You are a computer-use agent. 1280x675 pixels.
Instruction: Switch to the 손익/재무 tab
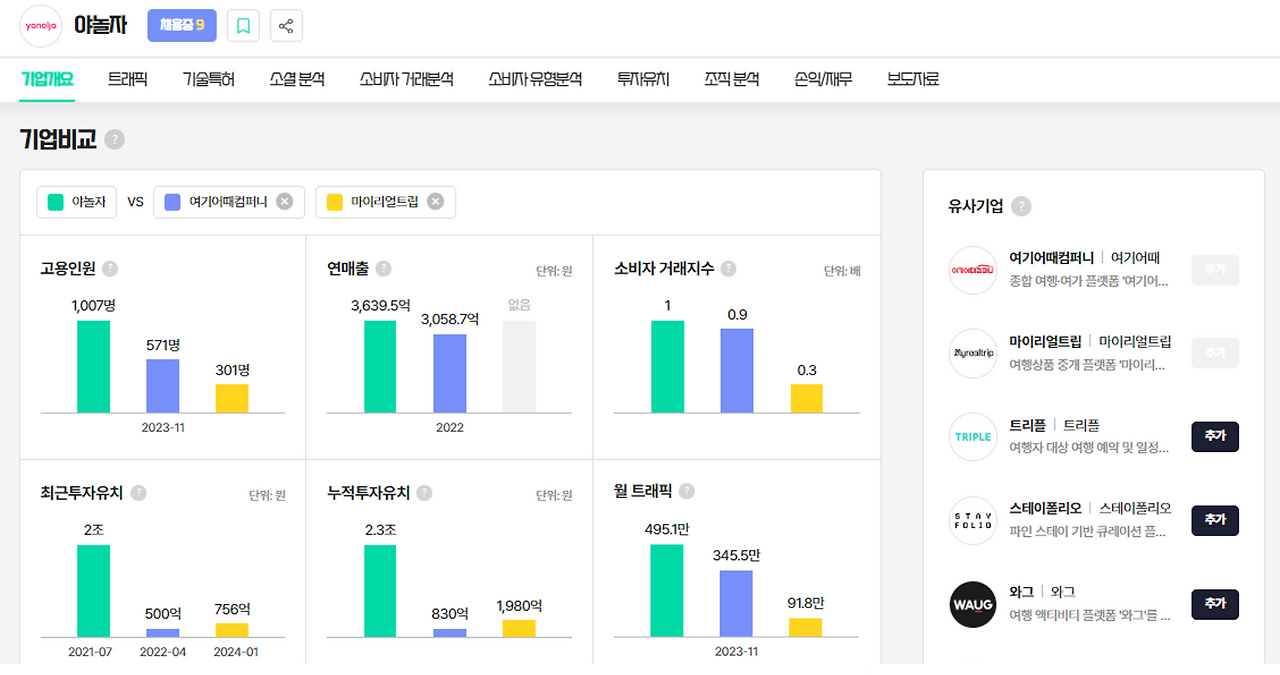pyautogui.click(x=822, y=78)
